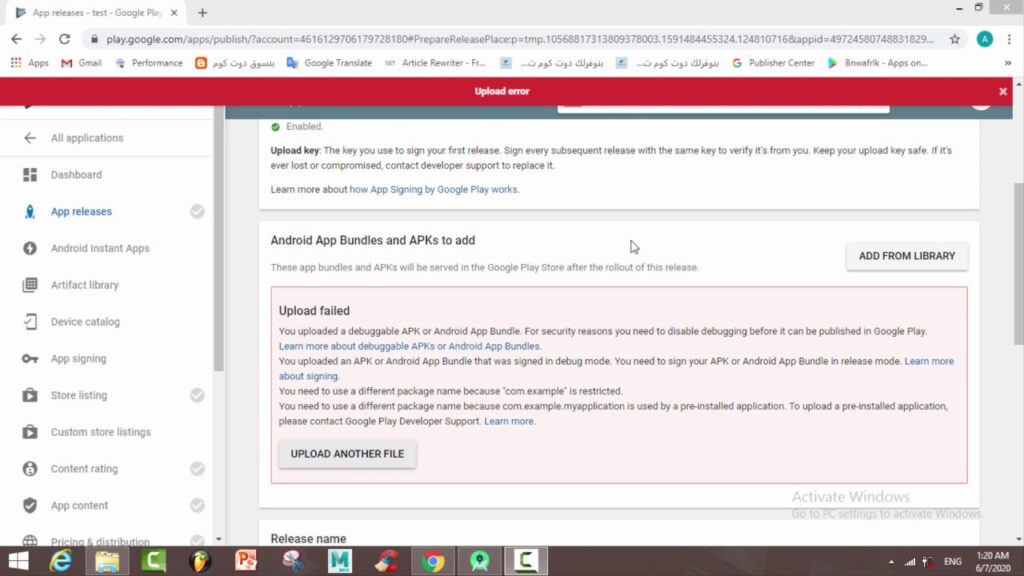The height and width of the screenshot is (576, 1024).
Task: Open Store listing section
Action: 79,395
